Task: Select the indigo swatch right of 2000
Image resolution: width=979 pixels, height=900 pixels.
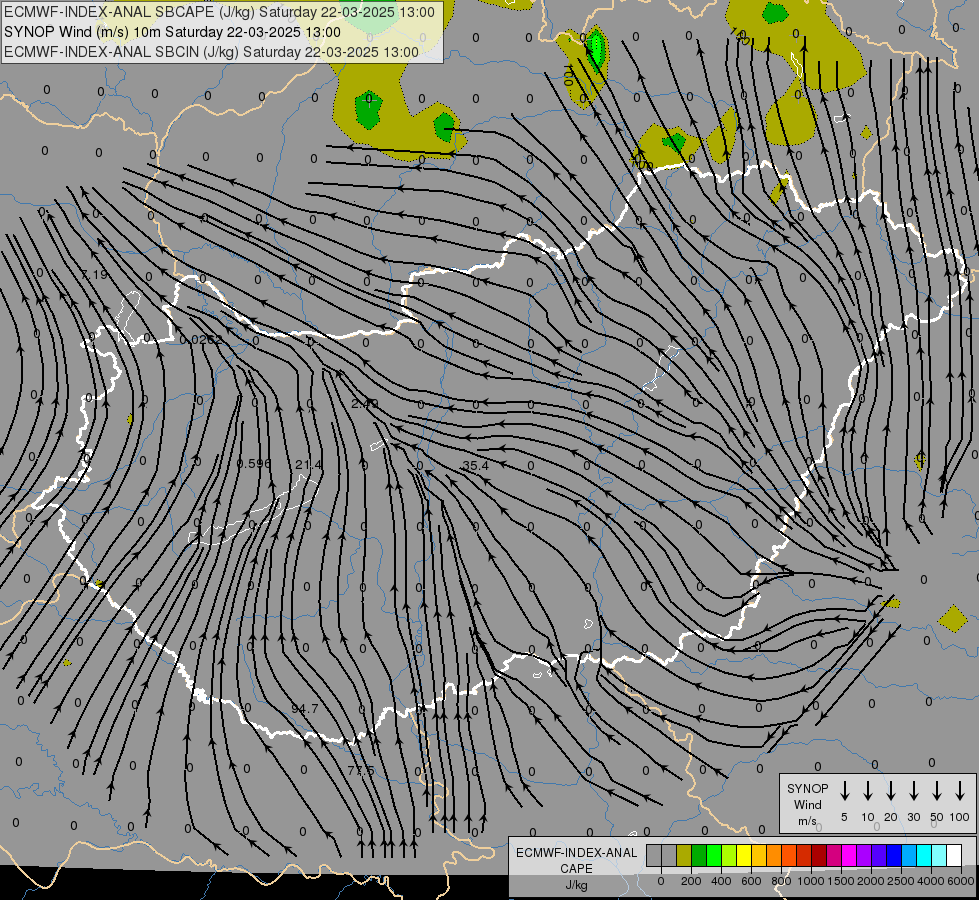Action: 879,856
